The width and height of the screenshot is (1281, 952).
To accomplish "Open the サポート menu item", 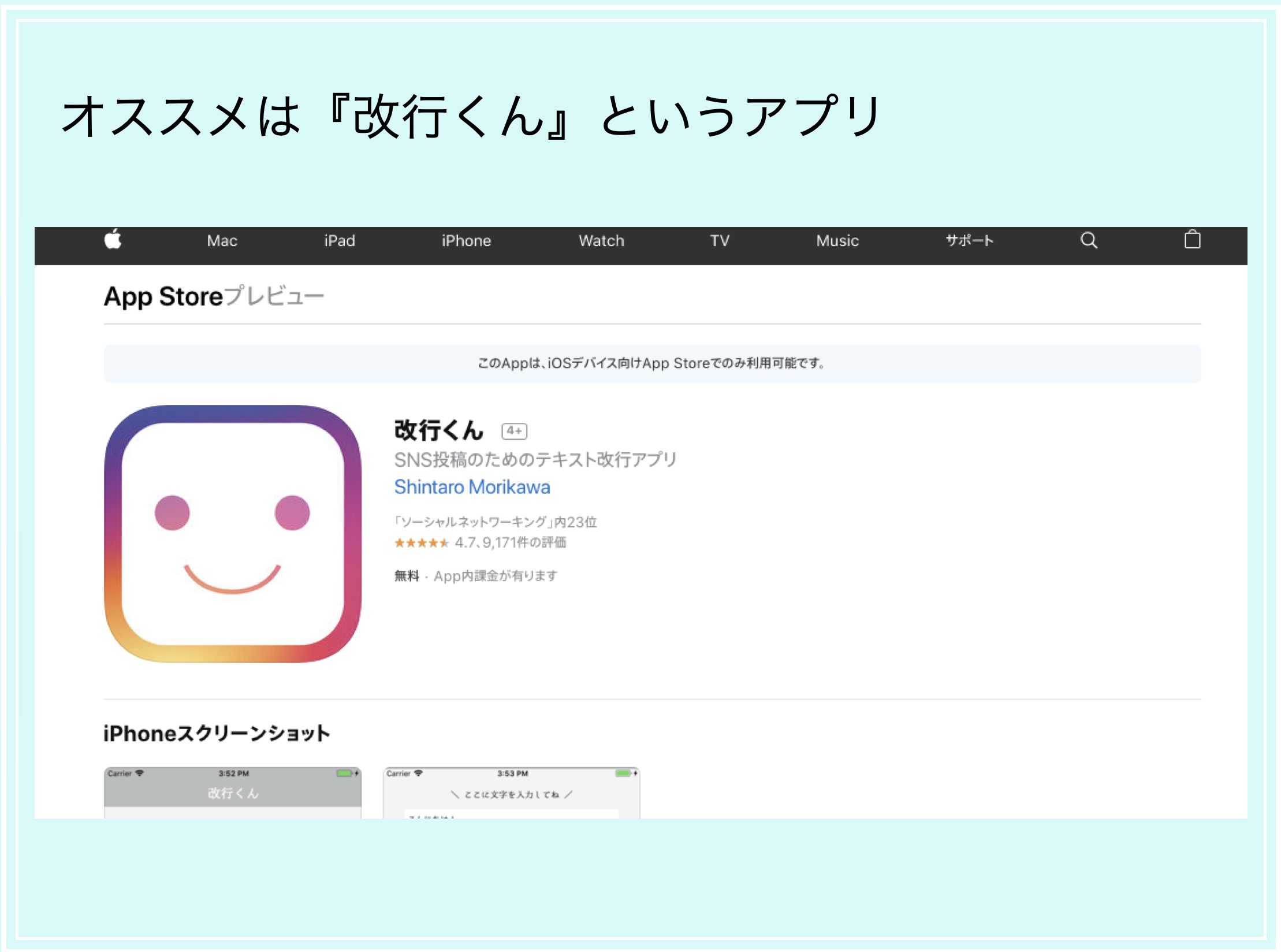I will (969, 240).
